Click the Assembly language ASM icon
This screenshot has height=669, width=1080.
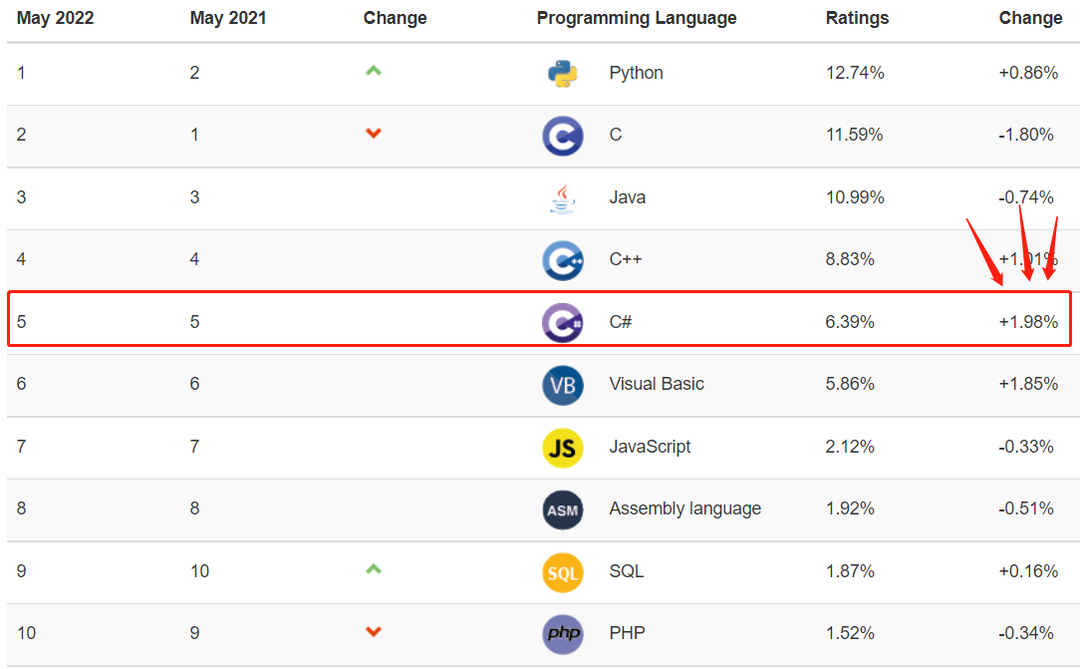click(x=563, y=510)
